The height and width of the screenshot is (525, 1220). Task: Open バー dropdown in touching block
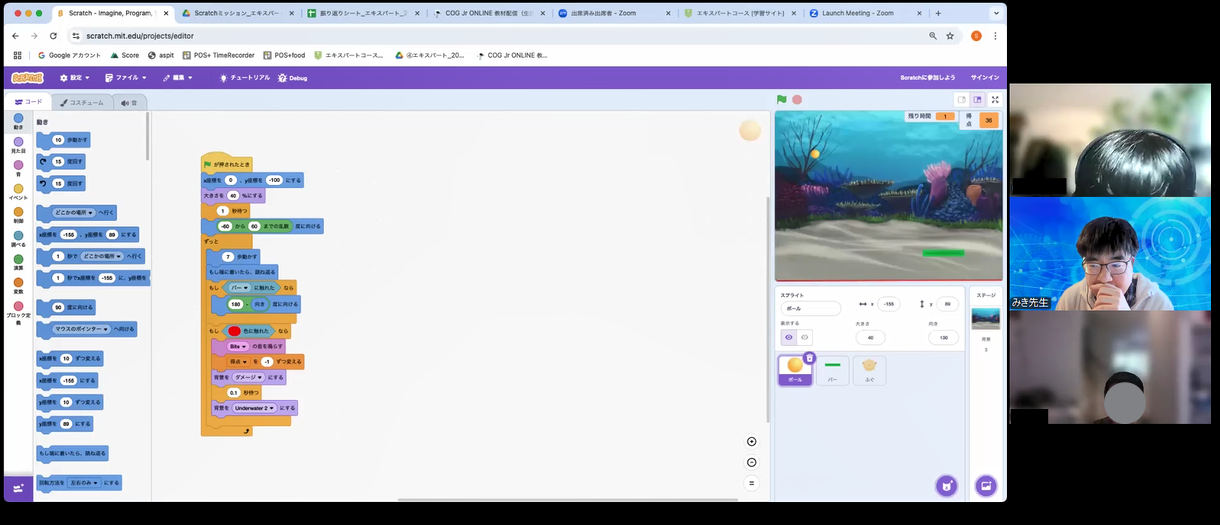[239, 287]
